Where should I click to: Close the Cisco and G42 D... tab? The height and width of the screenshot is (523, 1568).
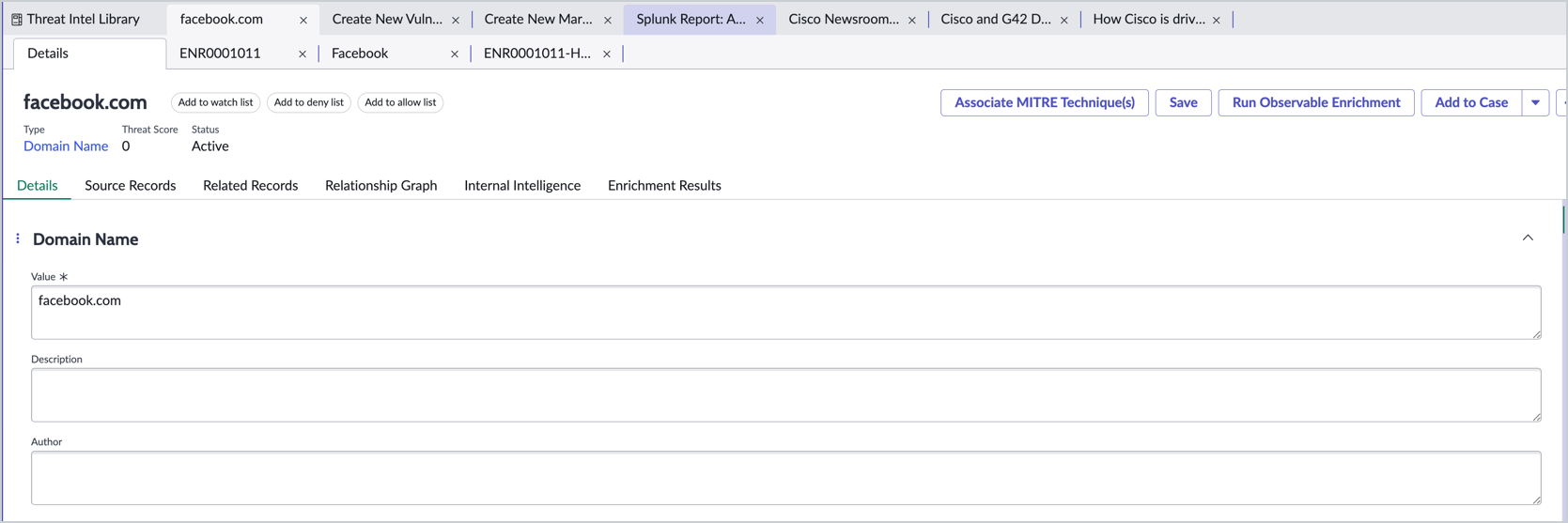click(1064, 20)
